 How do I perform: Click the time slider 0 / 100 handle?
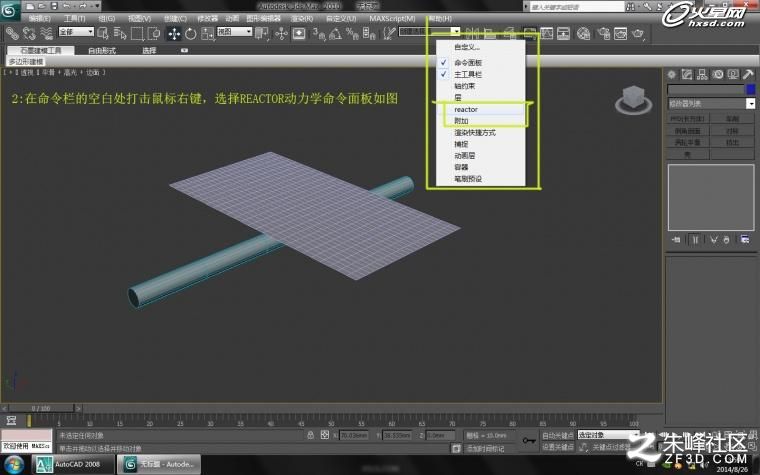[x=41, y=408]
